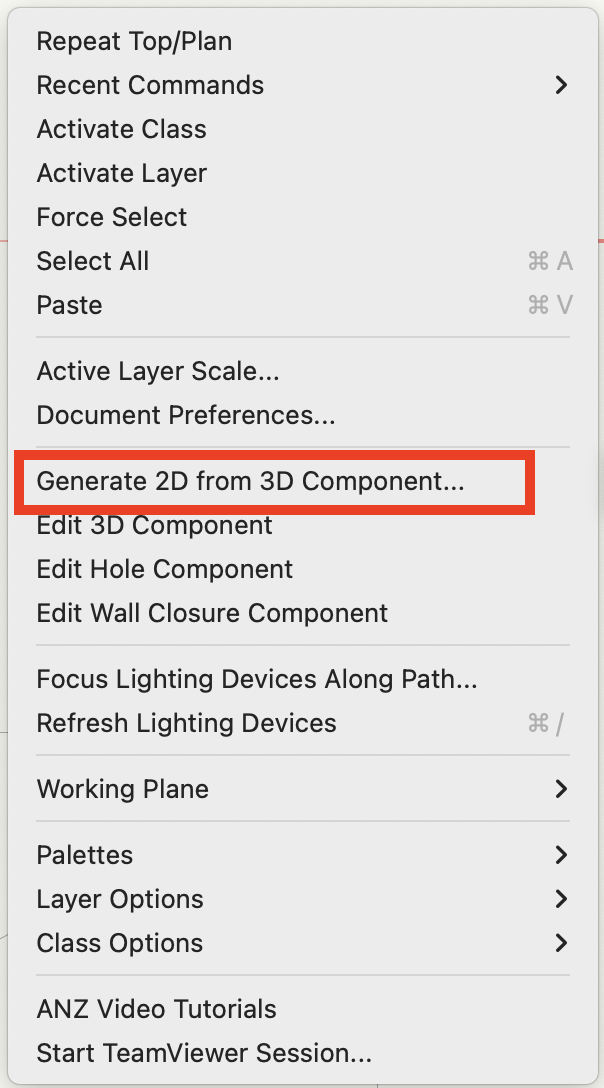Launch ANZ Video Tutorials
Viewport: 604px width, 1088px height.
156,1009
